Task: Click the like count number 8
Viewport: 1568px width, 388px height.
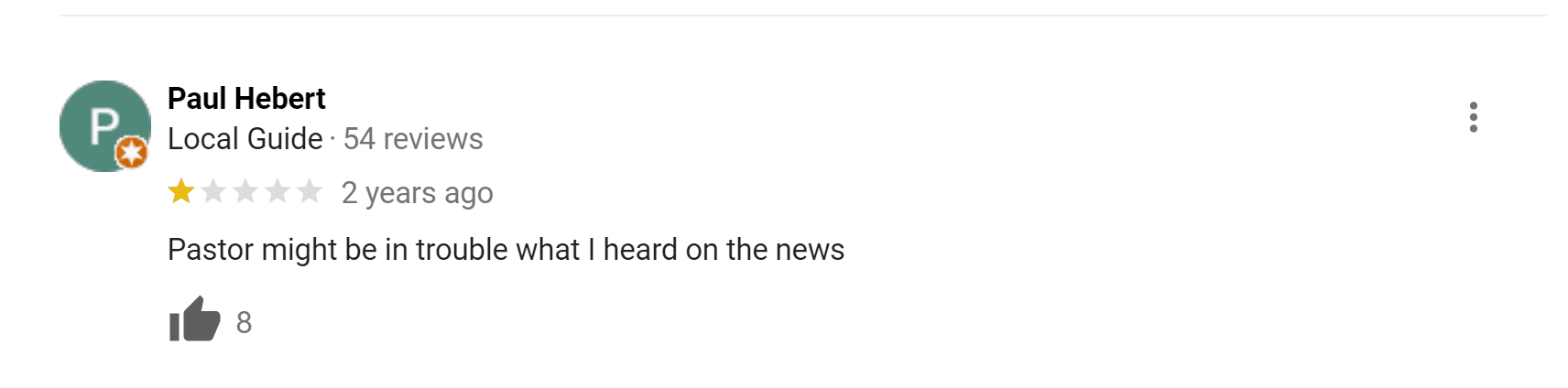Action: [244, 322]
